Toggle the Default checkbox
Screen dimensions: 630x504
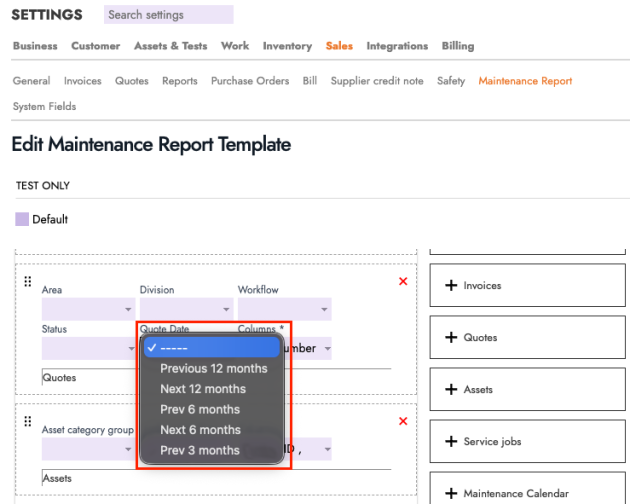[x=22, y=219]
